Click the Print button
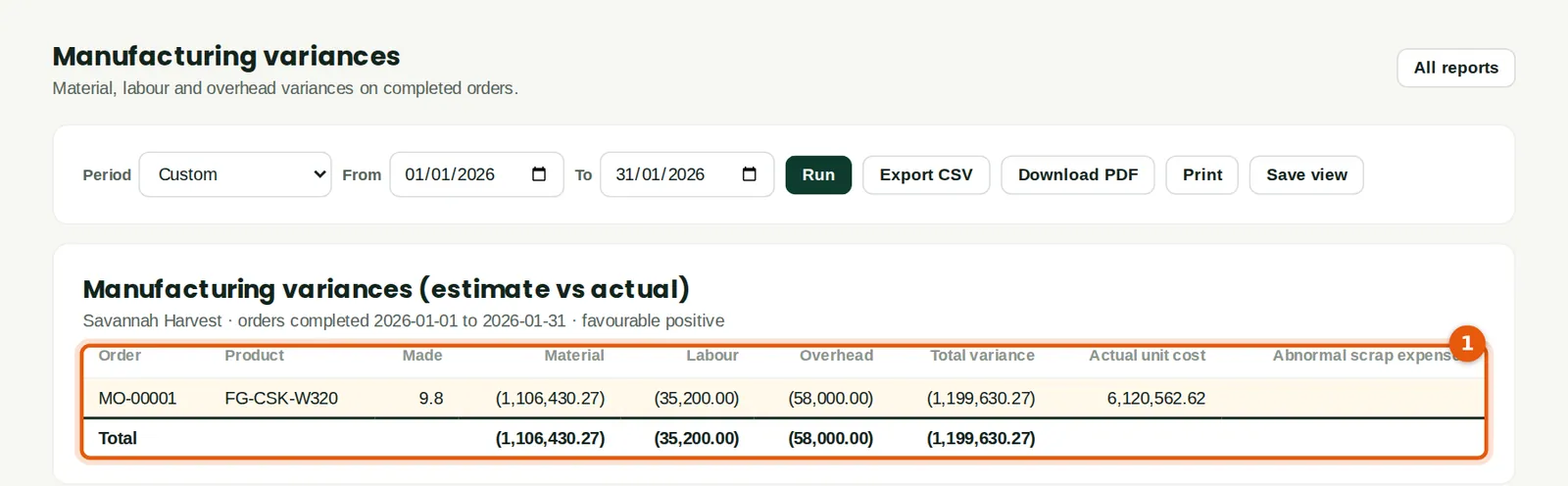 coord(1202,174)
